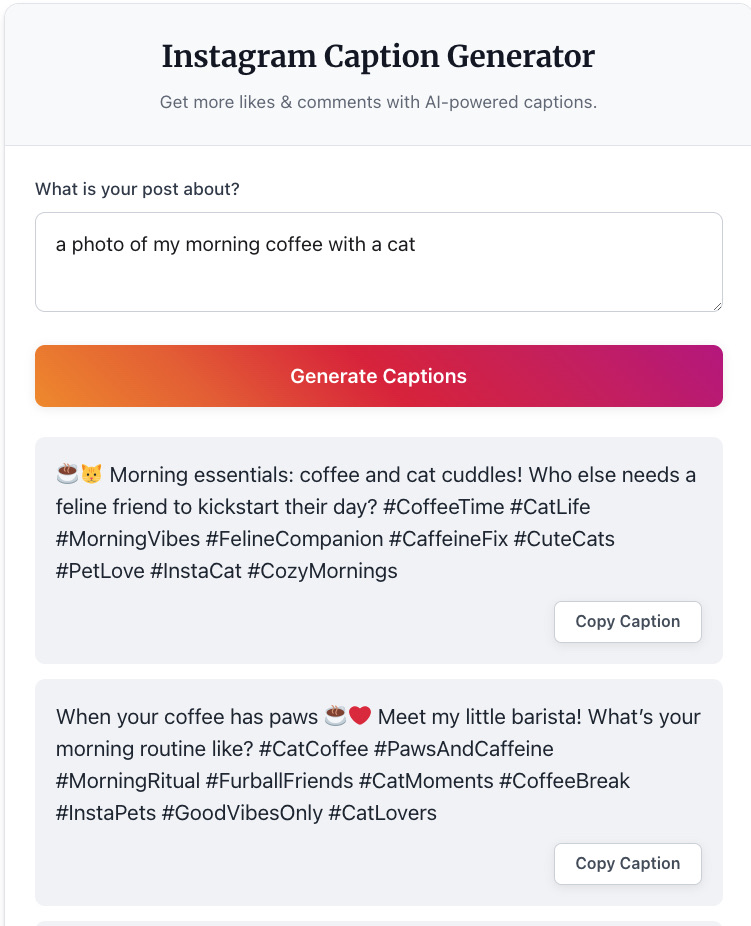Click the Instagram Caption Generator title

[x=378, y=57]
